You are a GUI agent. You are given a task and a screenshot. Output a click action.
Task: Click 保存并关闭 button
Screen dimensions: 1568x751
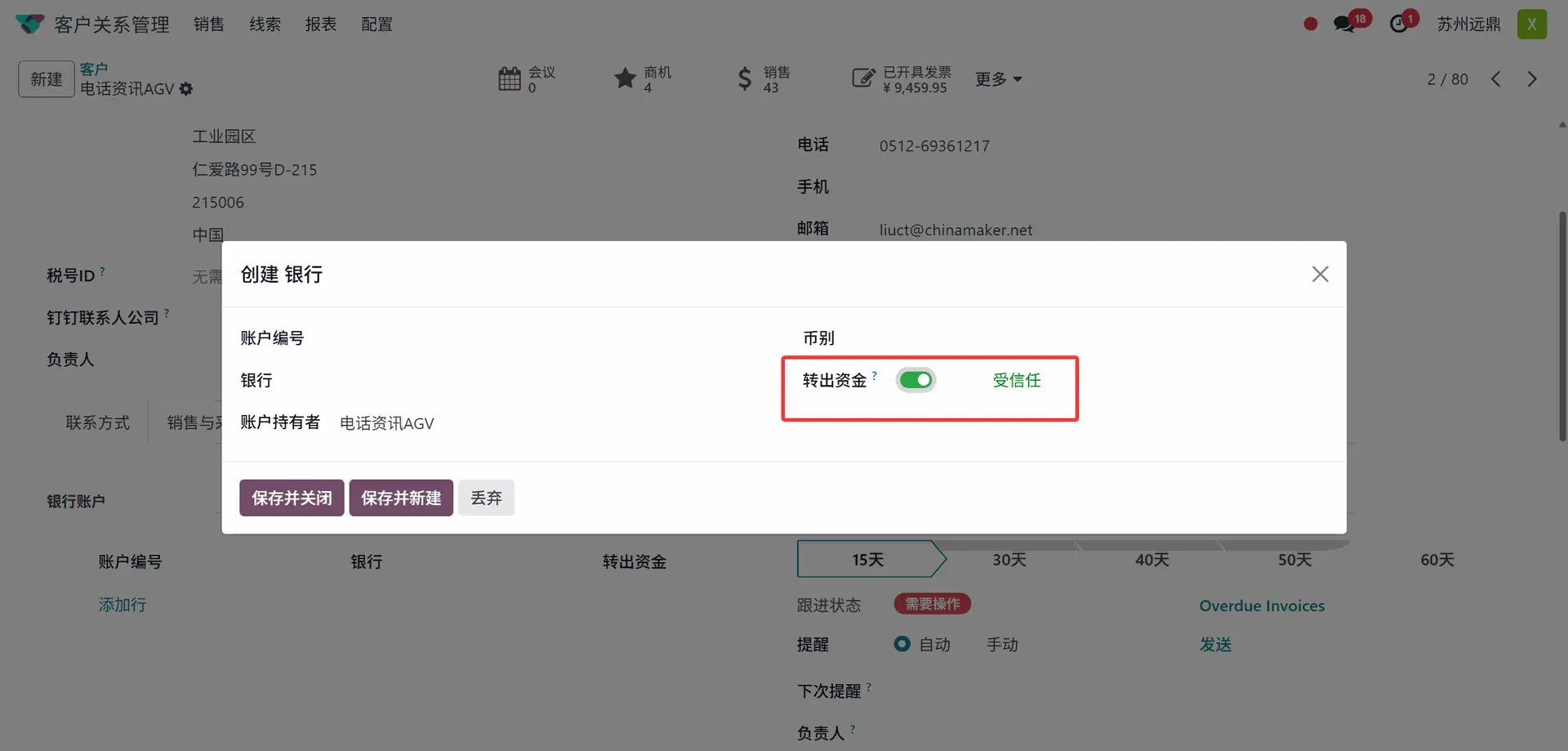292,498
